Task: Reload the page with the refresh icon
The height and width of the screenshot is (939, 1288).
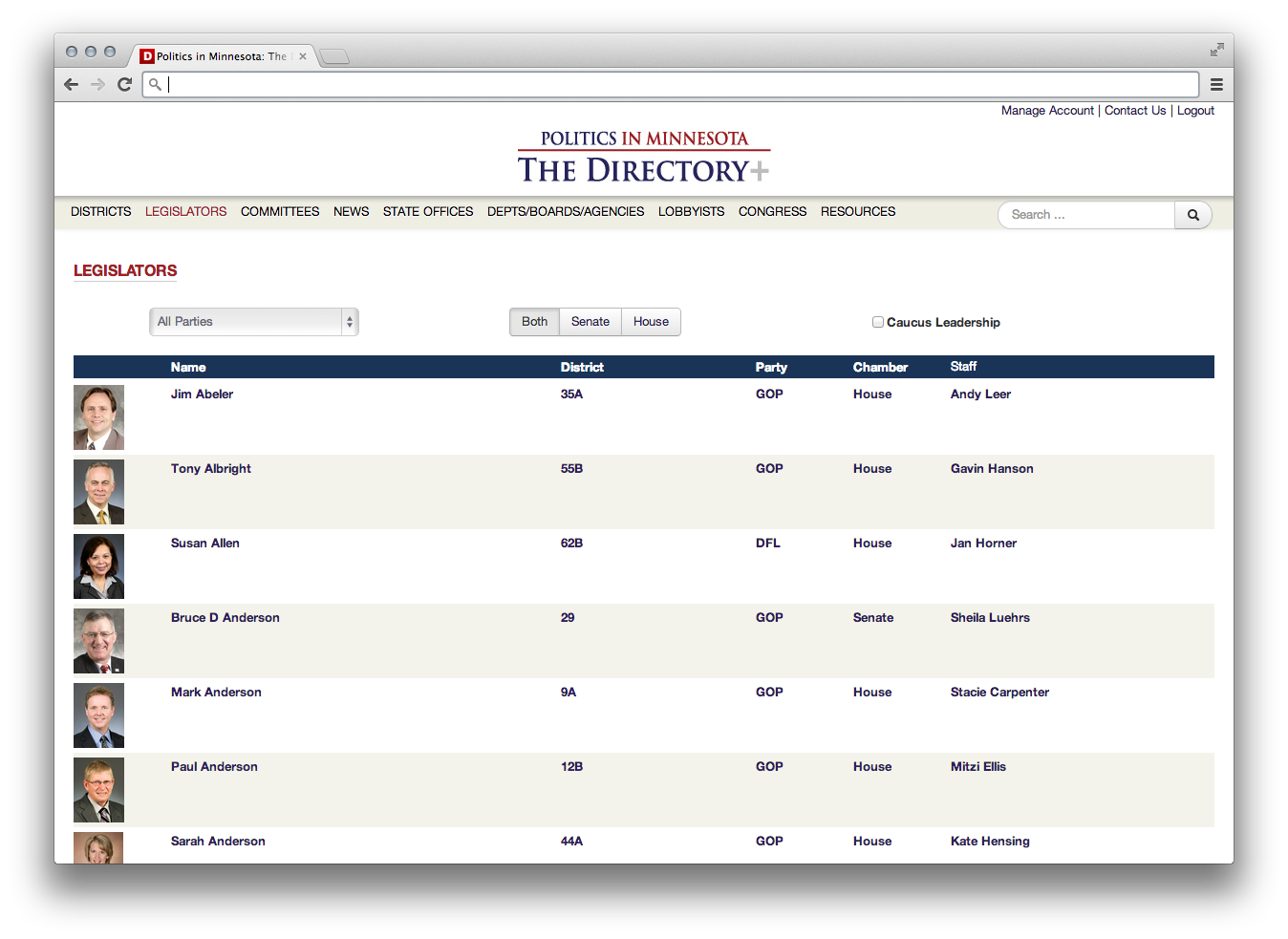Action: 124,84
